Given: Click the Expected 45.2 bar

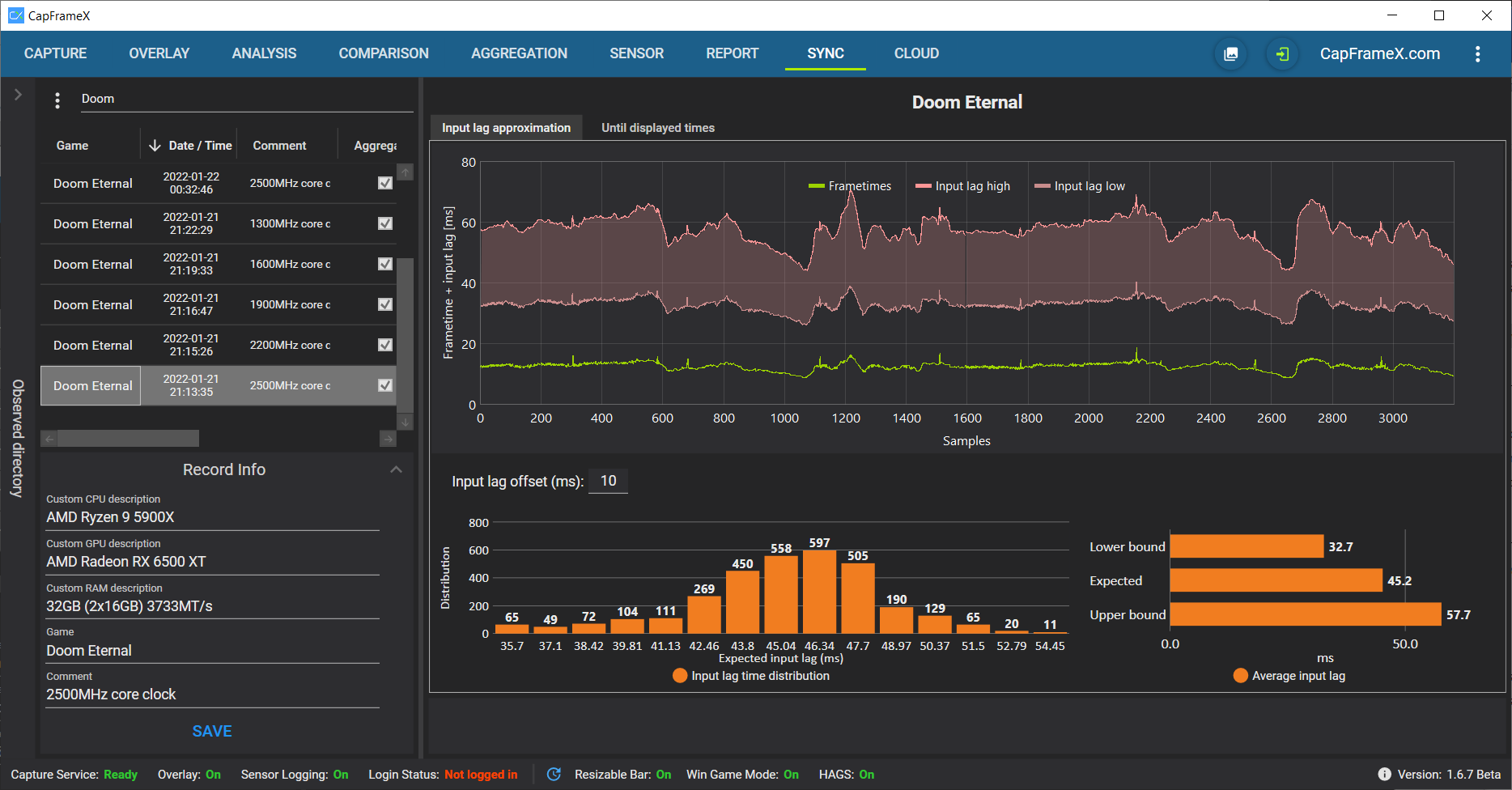Looking at the screenshot, I should (1276, 580).
